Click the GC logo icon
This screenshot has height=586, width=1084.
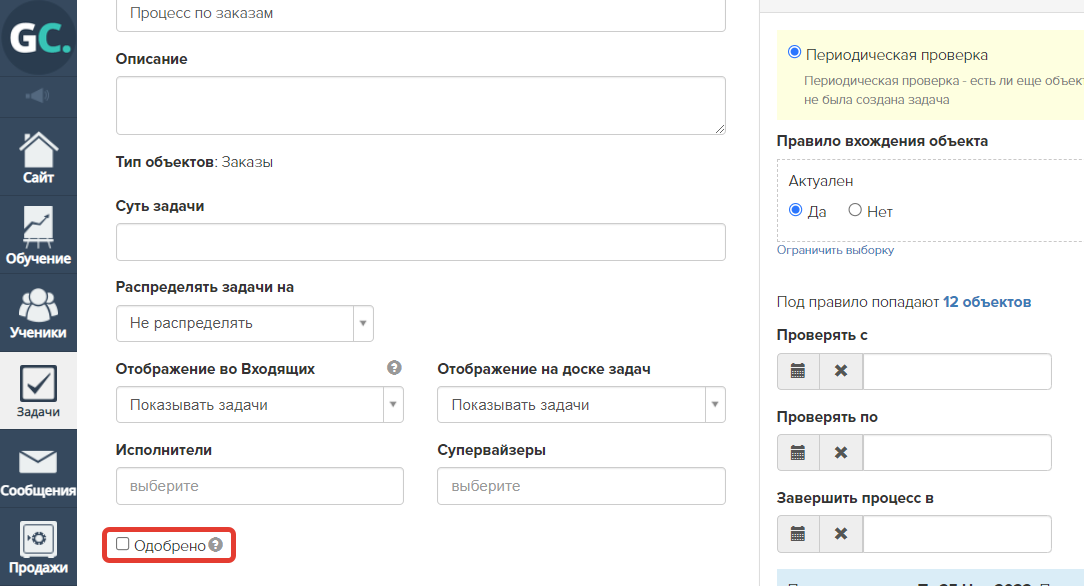pyautogui.click(x=38, y=38)
